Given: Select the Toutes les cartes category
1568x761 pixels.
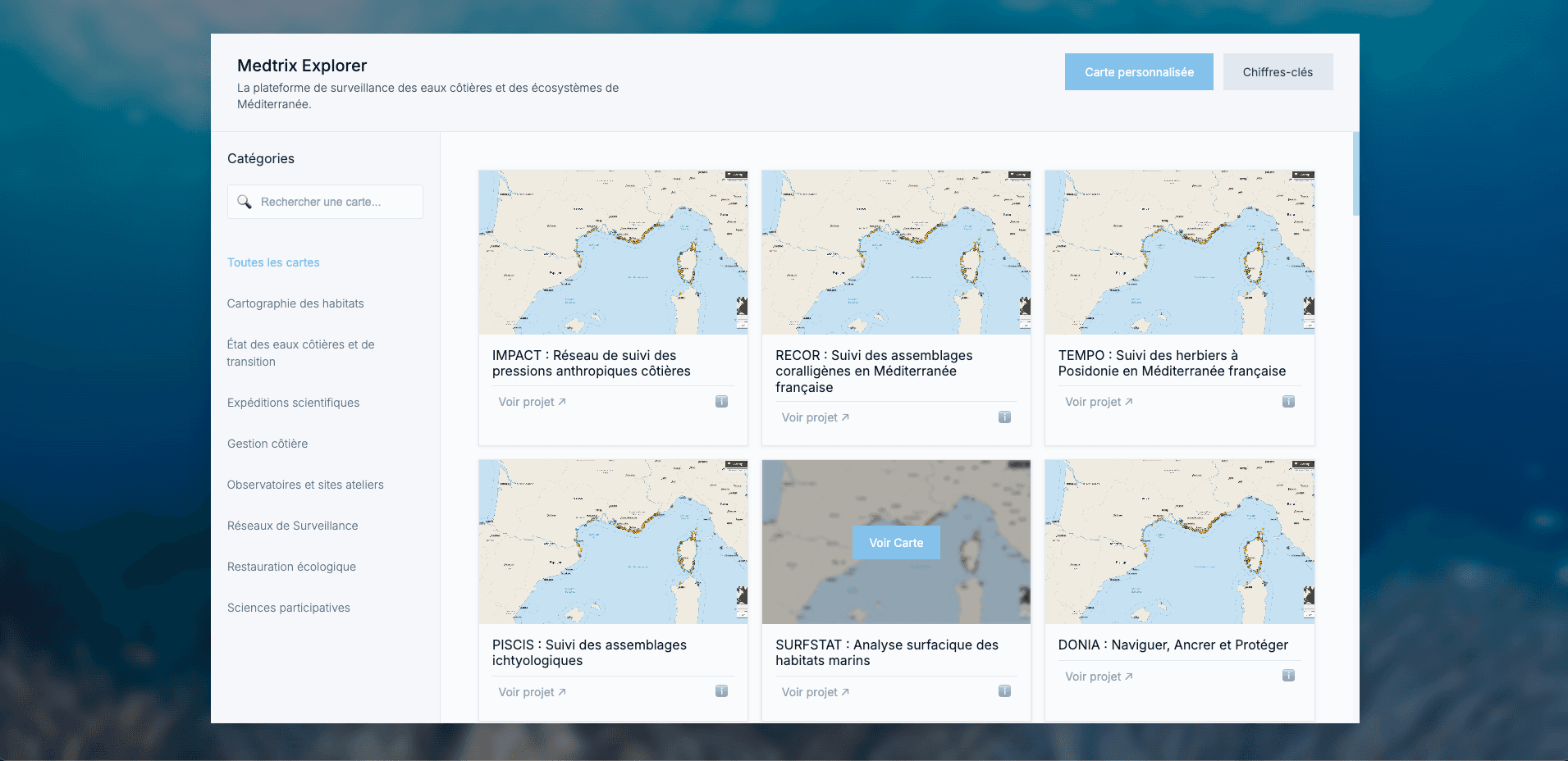Looking at the screenshot, I should 273,262.
